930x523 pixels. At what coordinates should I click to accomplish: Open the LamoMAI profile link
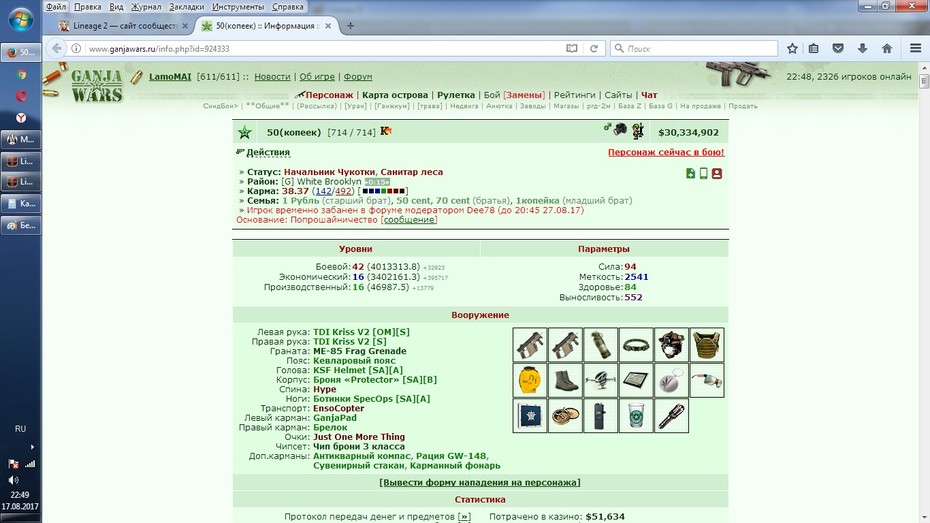click(170, 76)
